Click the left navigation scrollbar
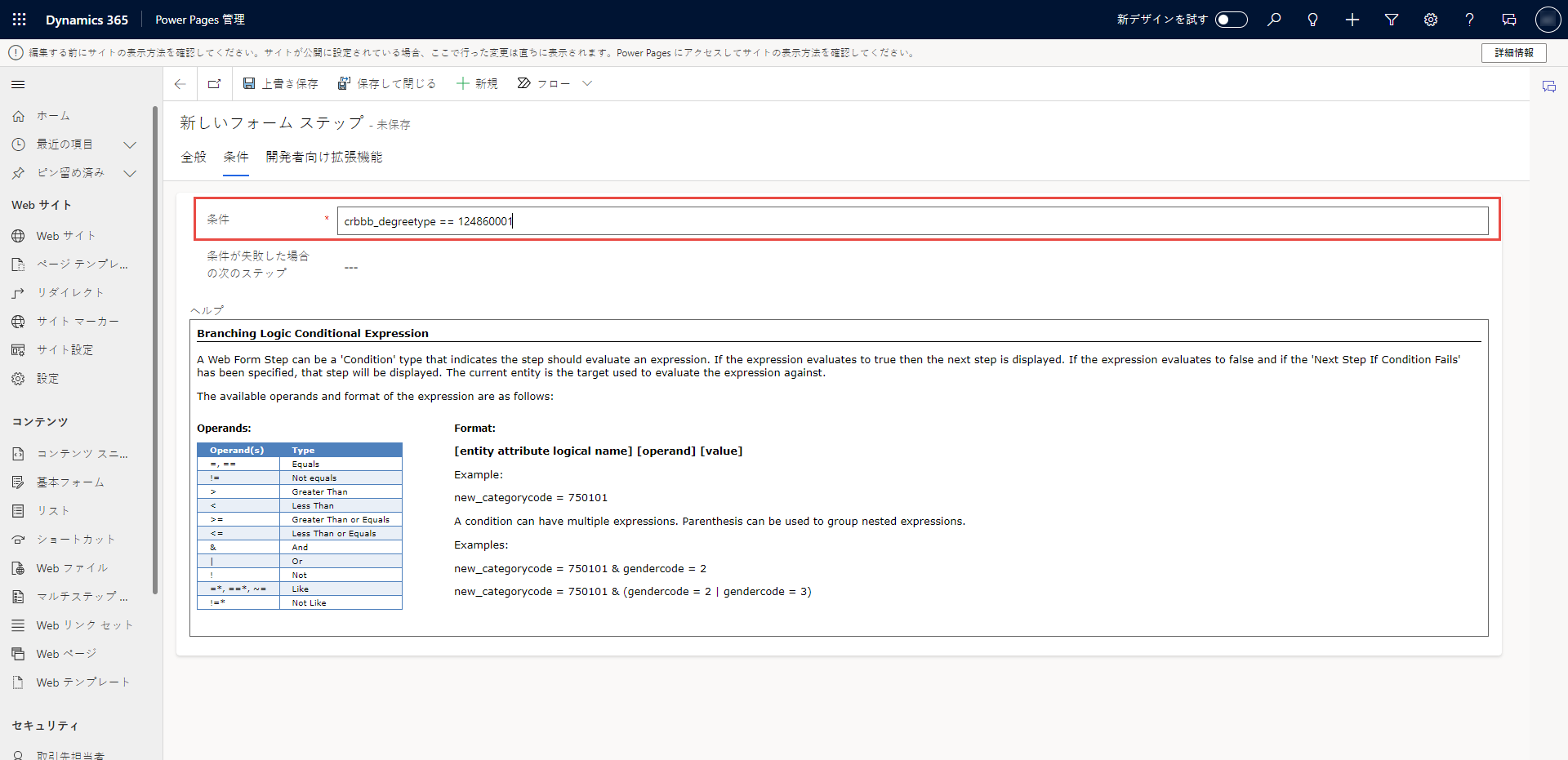The image size is (1568, 760). pos(155,351)
